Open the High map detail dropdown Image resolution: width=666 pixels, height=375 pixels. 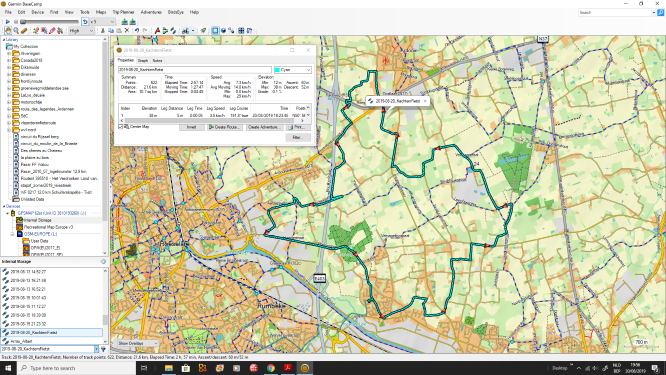(x=81, y=31)
